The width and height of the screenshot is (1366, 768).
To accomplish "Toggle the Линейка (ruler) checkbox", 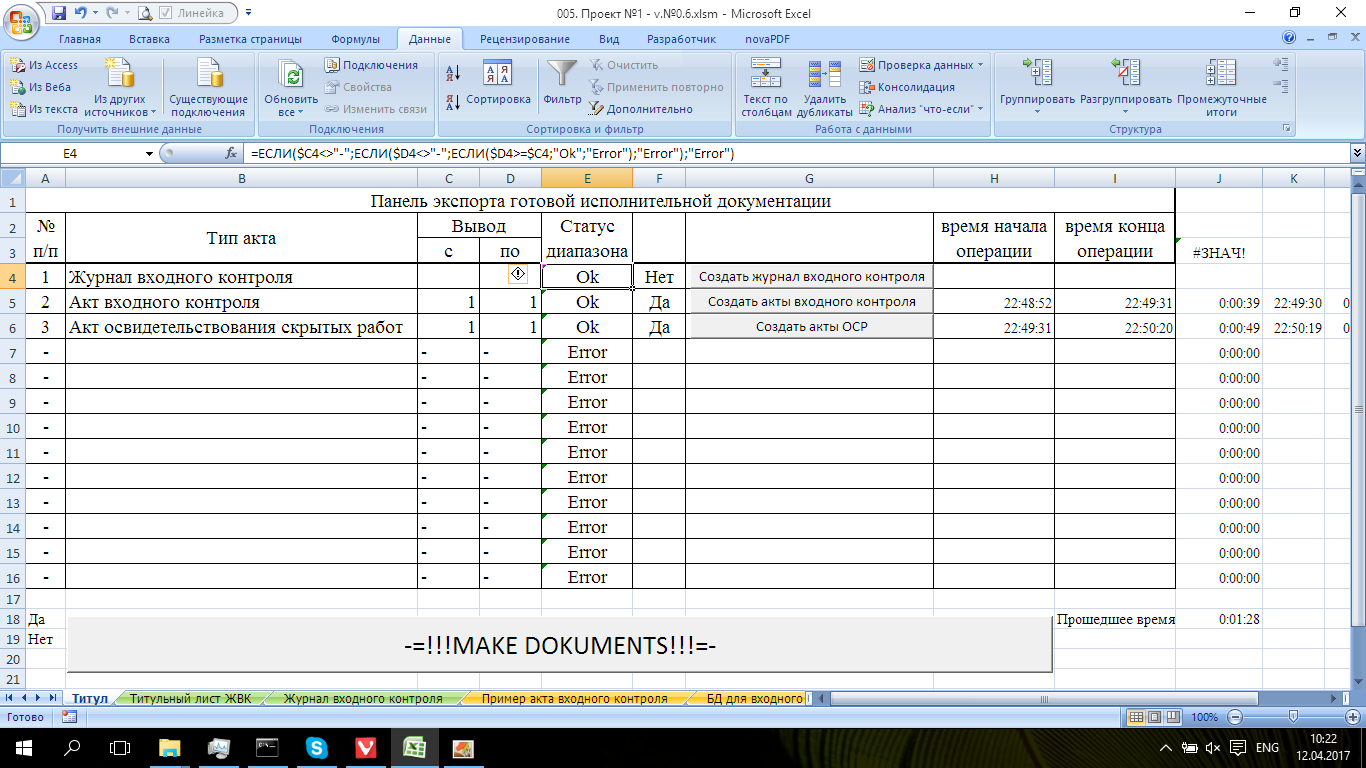I will 166,13.
